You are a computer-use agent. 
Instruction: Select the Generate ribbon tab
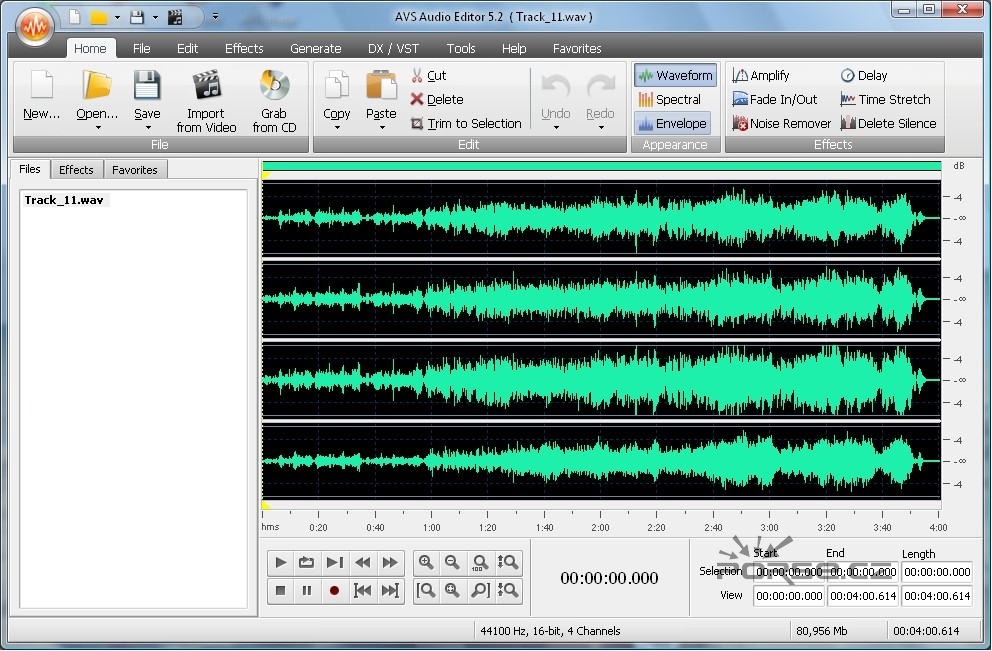click(316, 48)
